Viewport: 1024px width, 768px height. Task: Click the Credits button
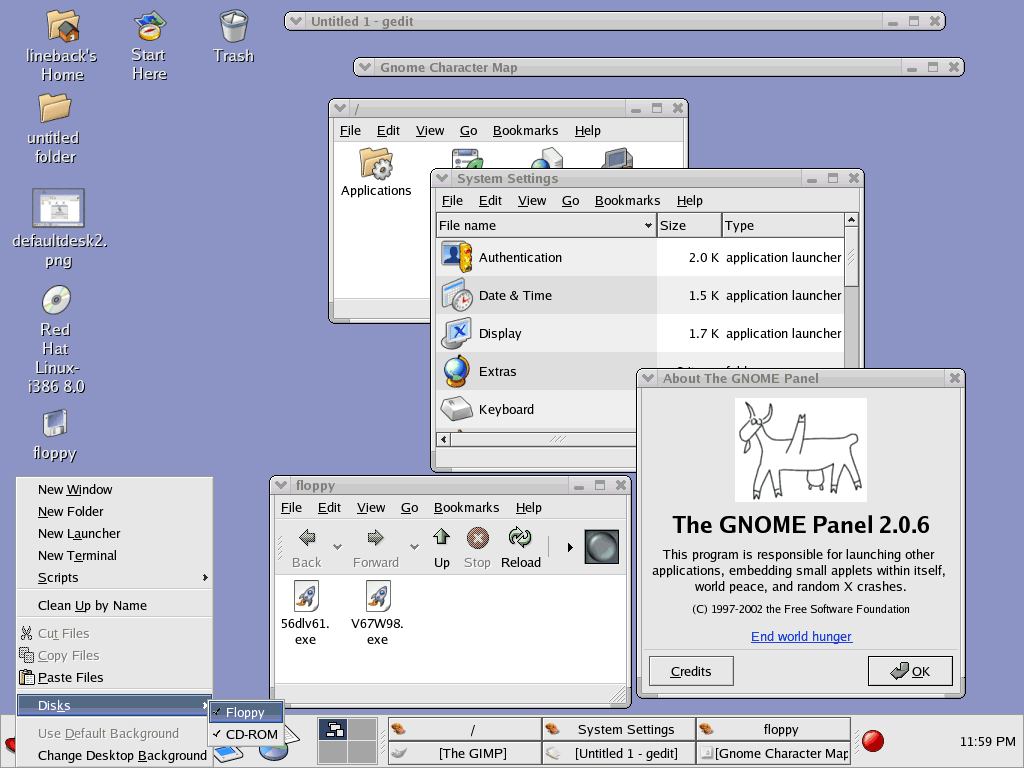tap(691, 671)
